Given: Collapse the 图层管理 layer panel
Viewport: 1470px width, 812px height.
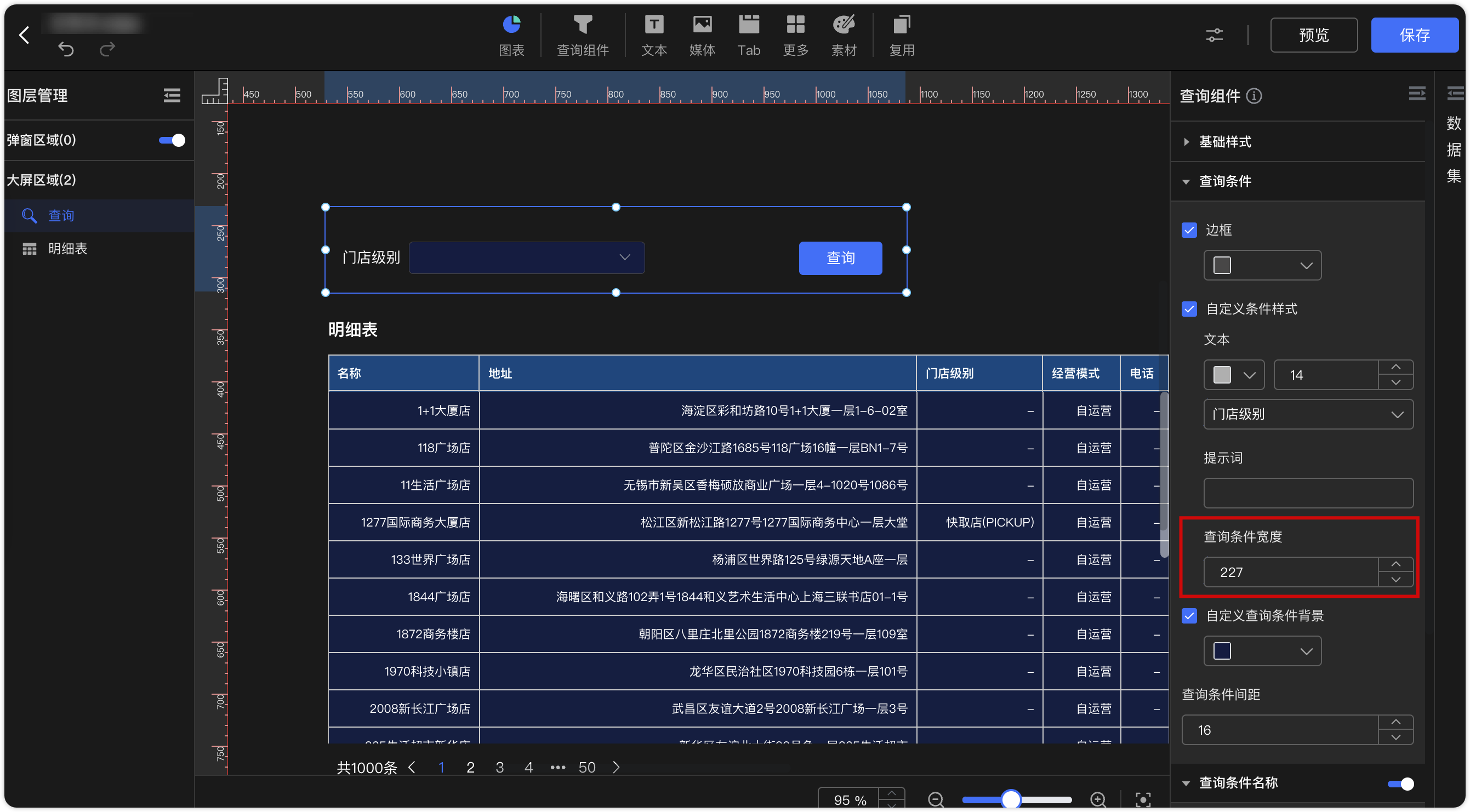Looking at the screenshot, I should tap(172, 95).
